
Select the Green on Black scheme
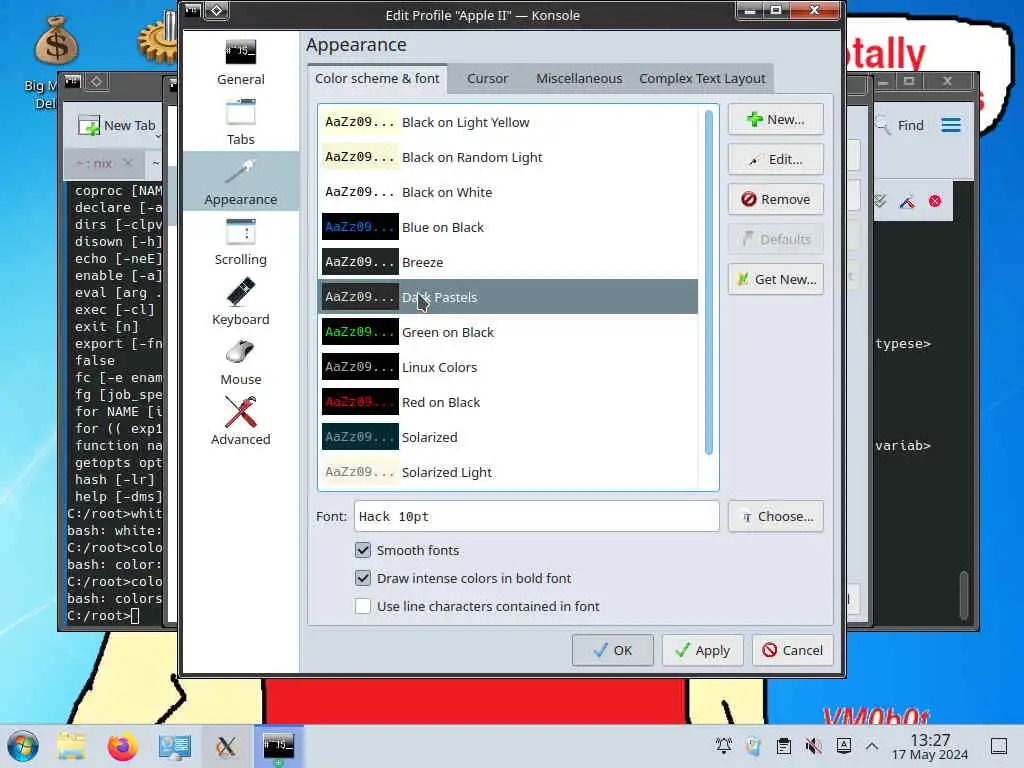tap(508, 332)
